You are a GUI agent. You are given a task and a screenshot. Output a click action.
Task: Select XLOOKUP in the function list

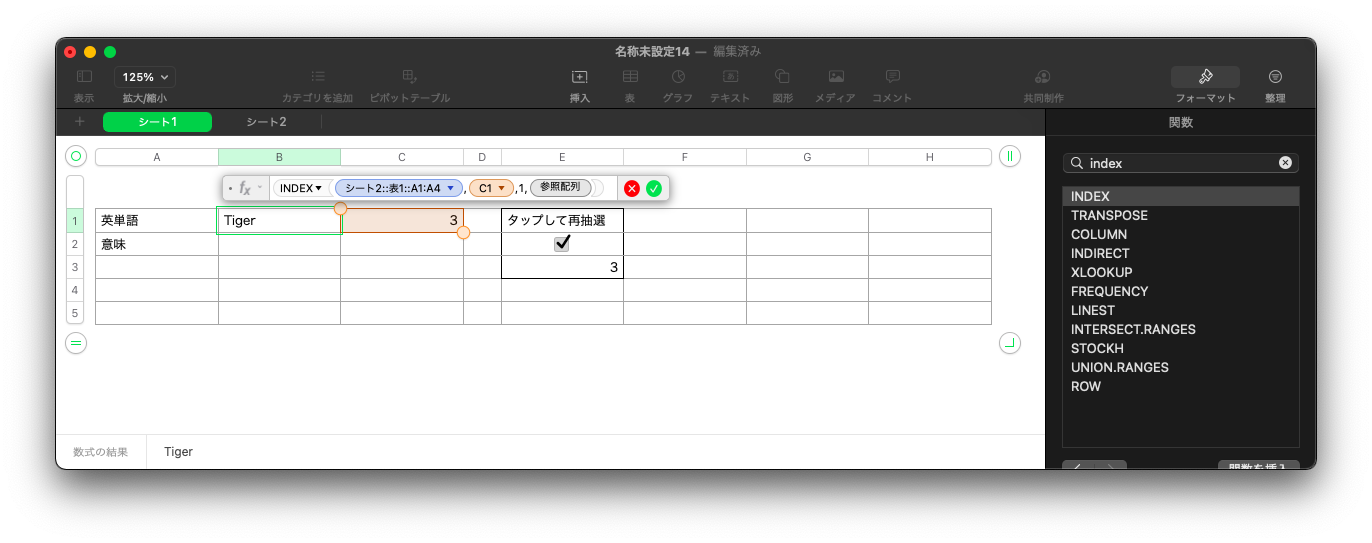pyautogui.click(x=1180, y=272)
